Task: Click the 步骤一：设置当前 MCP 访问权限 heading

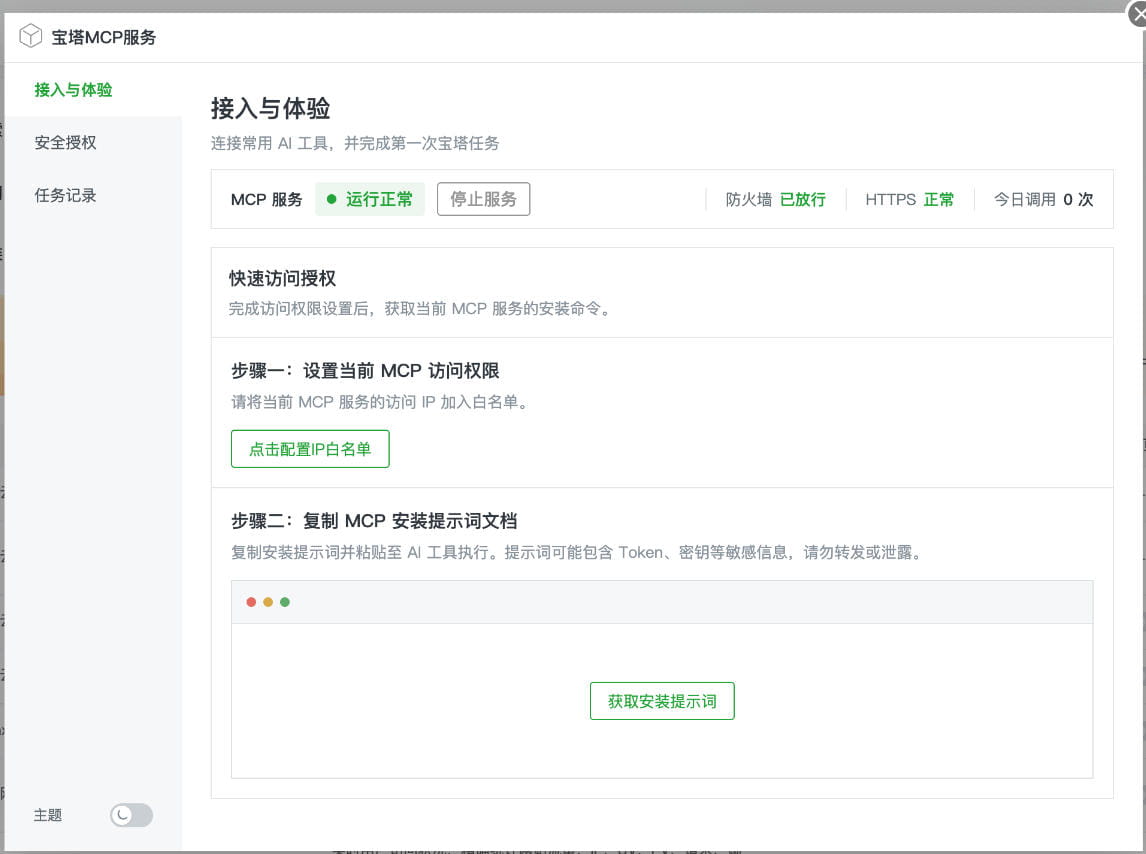Action: pos(365,371)
